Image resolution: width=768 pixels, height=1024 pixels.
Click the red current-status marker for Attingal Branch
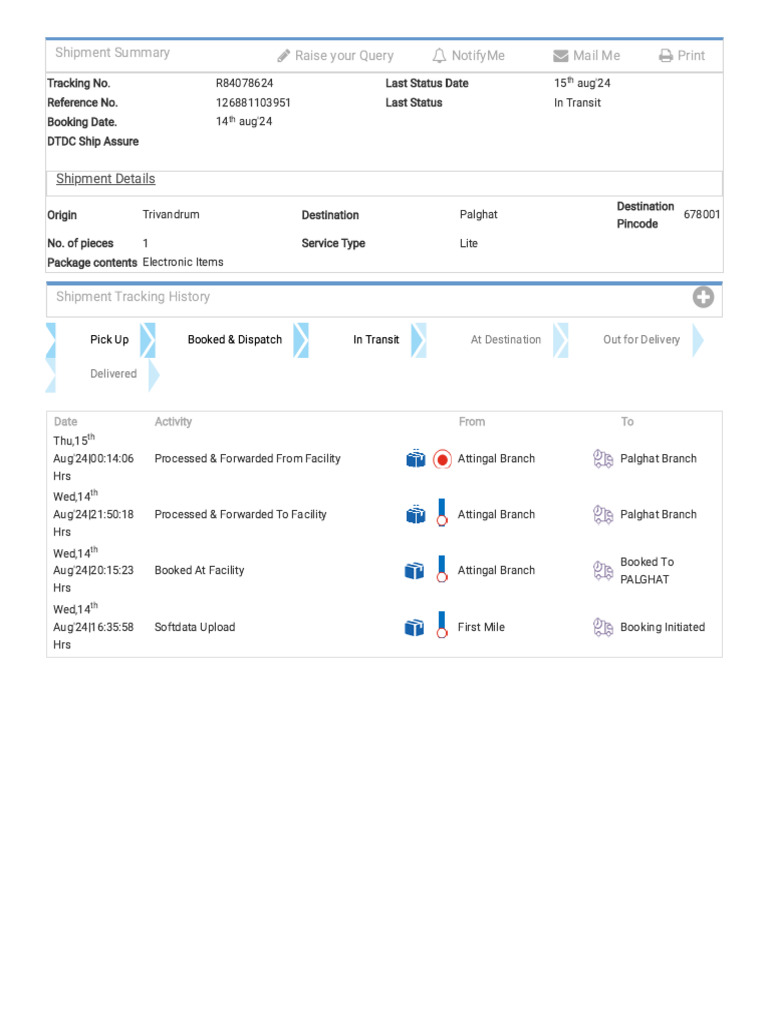[442, 459]
